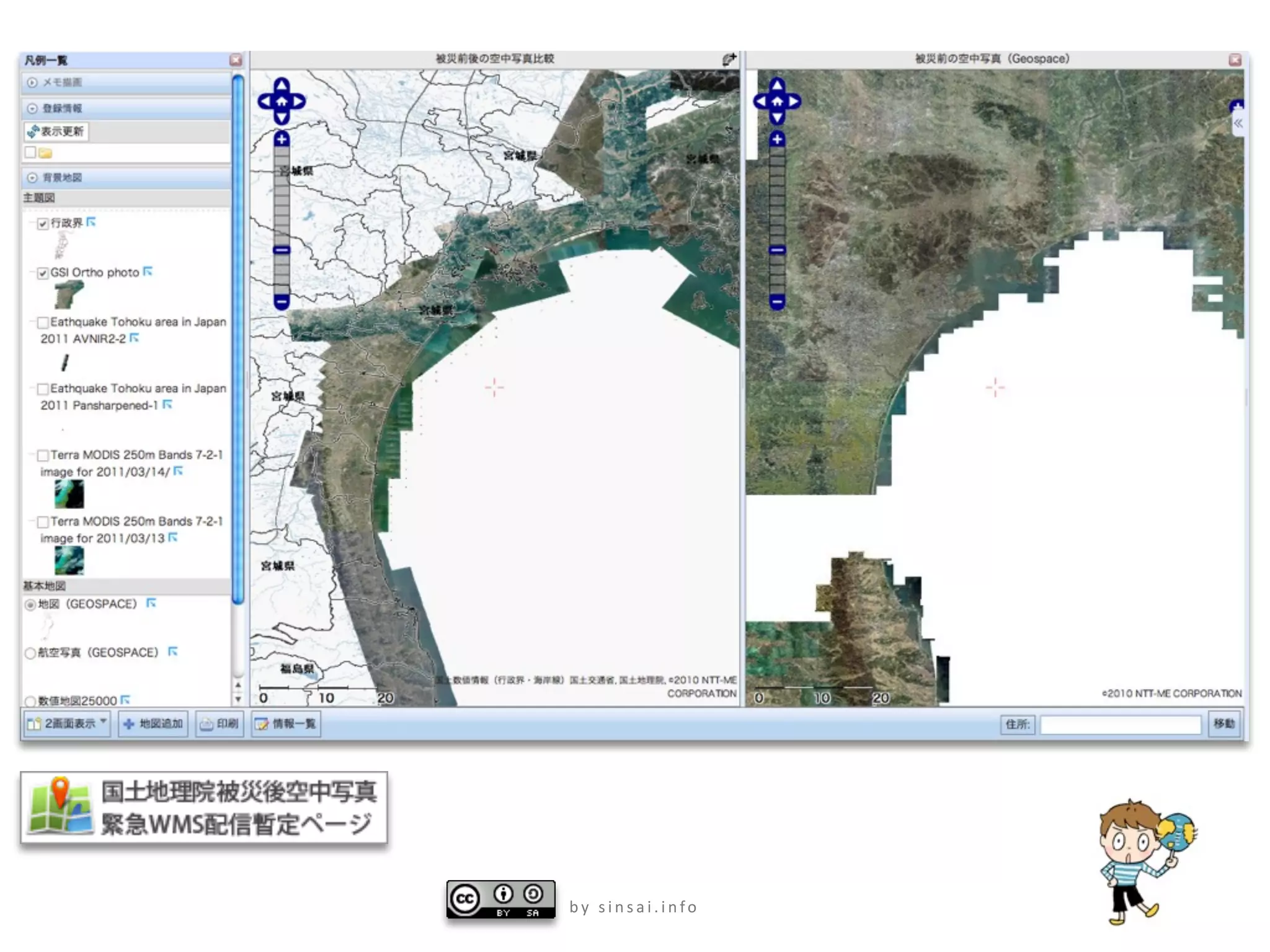Open the 情報一覧 toolbar item
The width and height of the screenshot is (1270, 952).
point(286,723)
